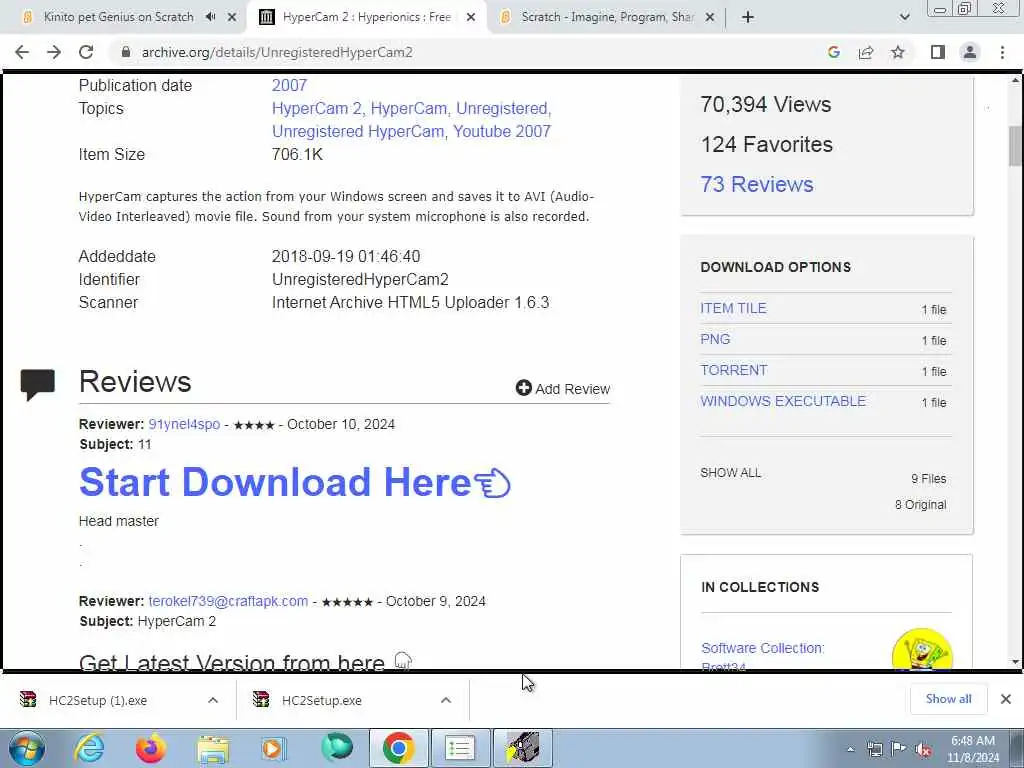Expand HC2Setup.exe download options chevron

point(446,700)
